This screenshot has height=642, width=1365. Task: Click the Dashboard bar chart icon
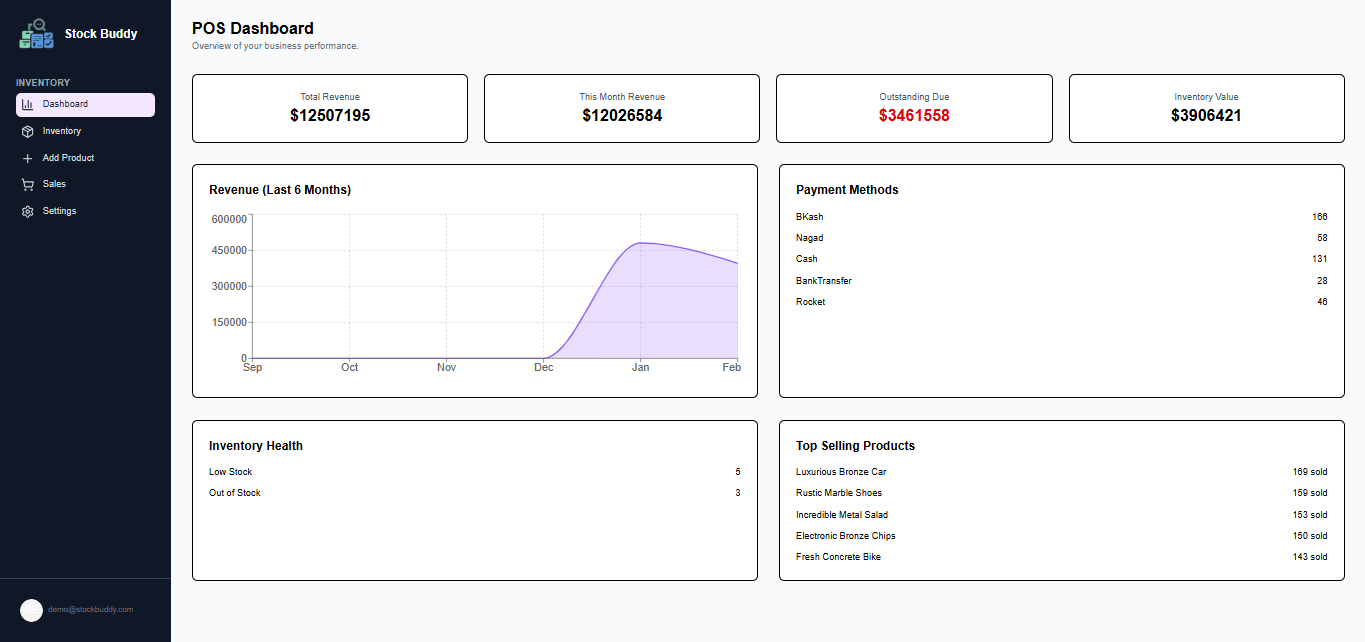pos(28,104)
